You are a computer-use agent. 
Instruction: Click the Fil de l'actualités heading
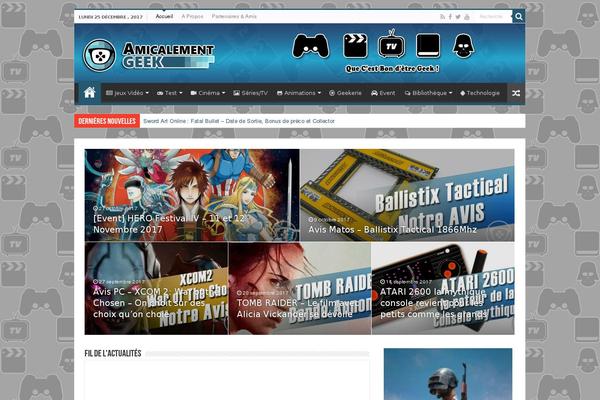click(113, 353)
